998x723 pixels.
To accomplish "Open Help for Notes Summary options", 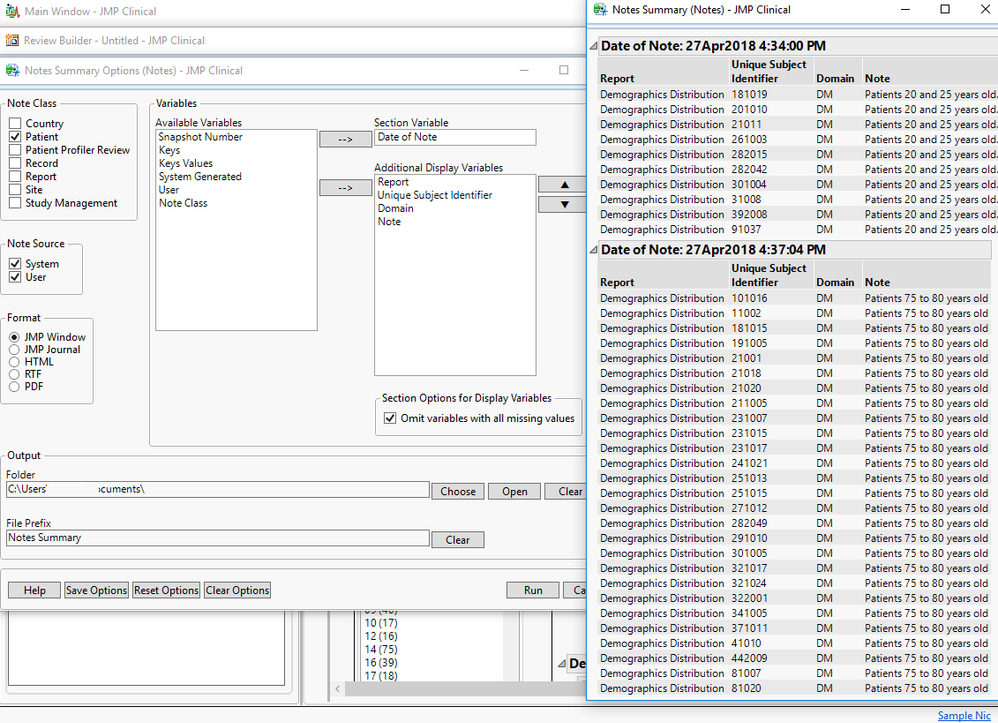I will 34,591.
